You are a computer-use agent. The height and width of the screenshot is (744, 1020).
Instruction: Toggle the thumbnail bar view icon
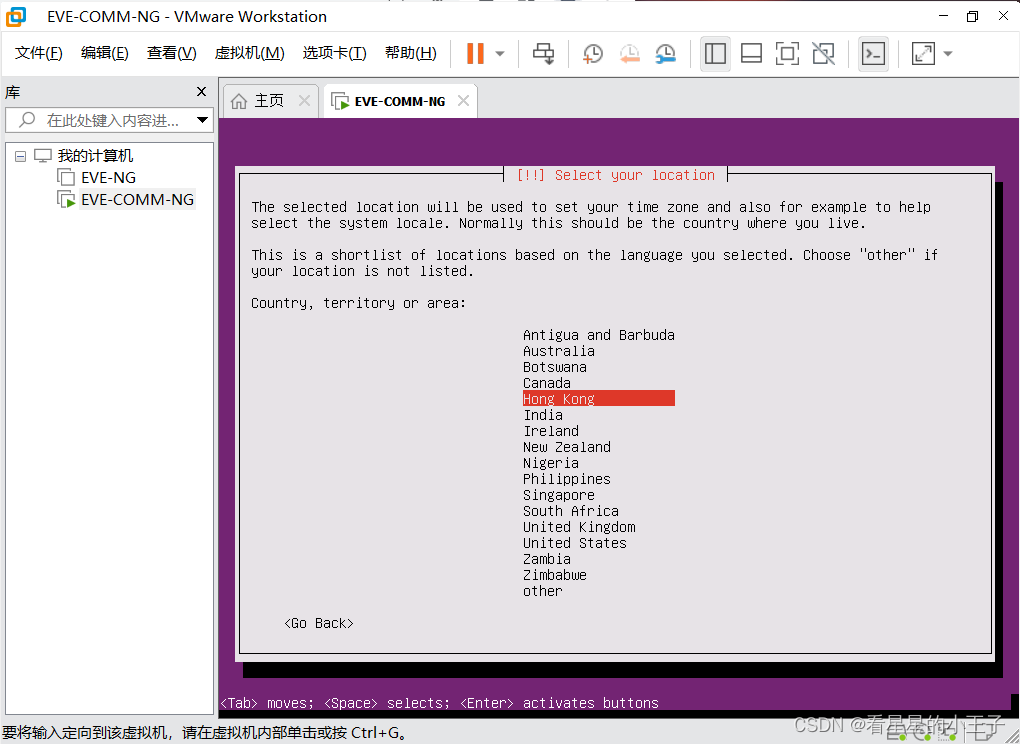click(751, 53)
